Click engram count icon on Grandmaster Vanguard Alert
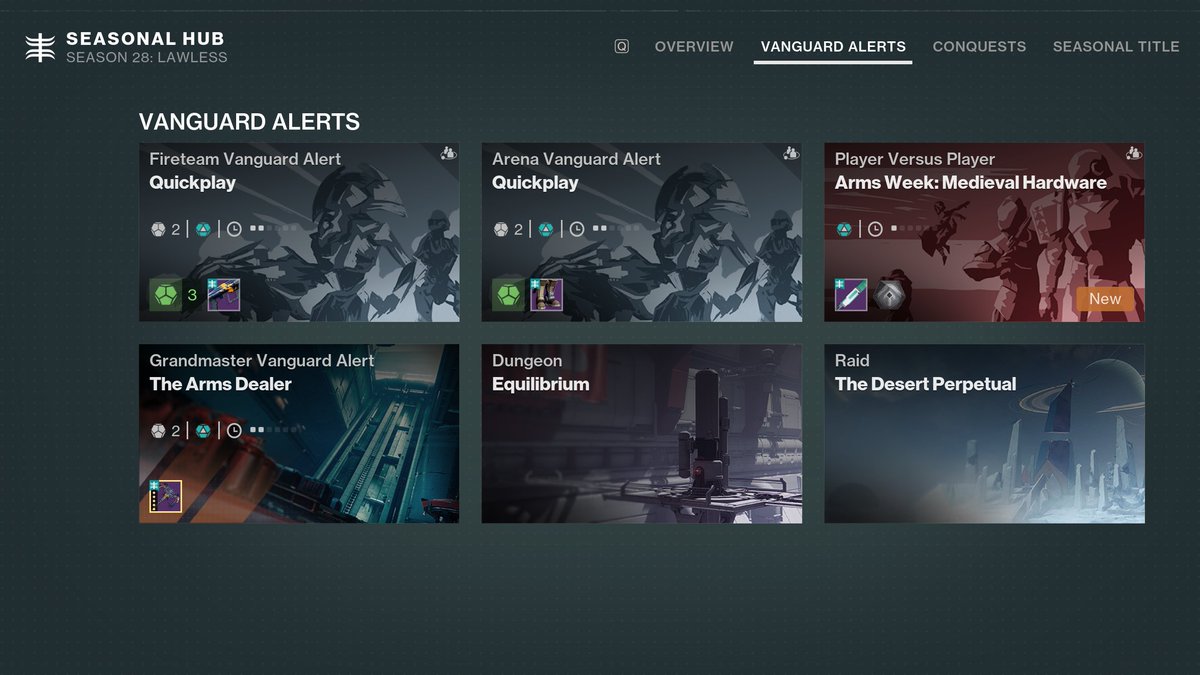 tap(158, 430)
